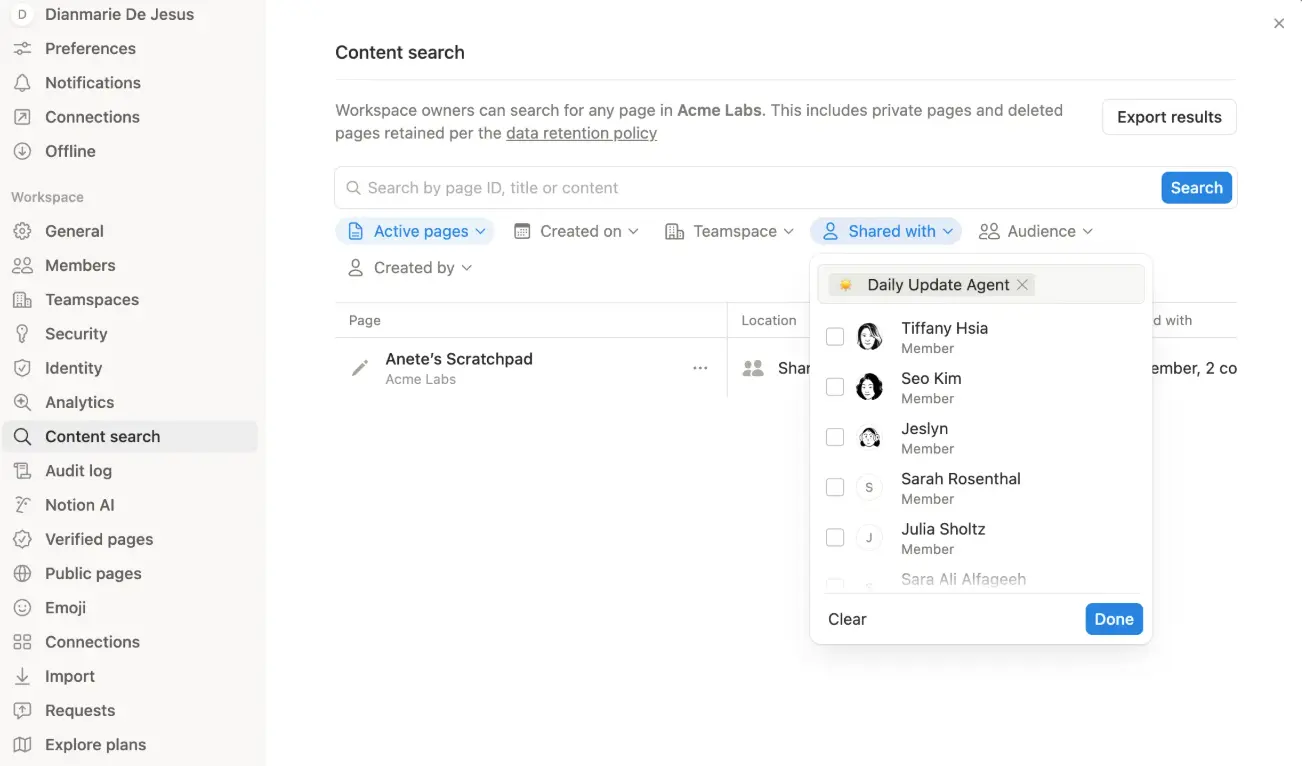Image resolution: width=1302 pixels, height=766 pixels.
Task: Expand the Audience filter
Action: coord(1036,231)
